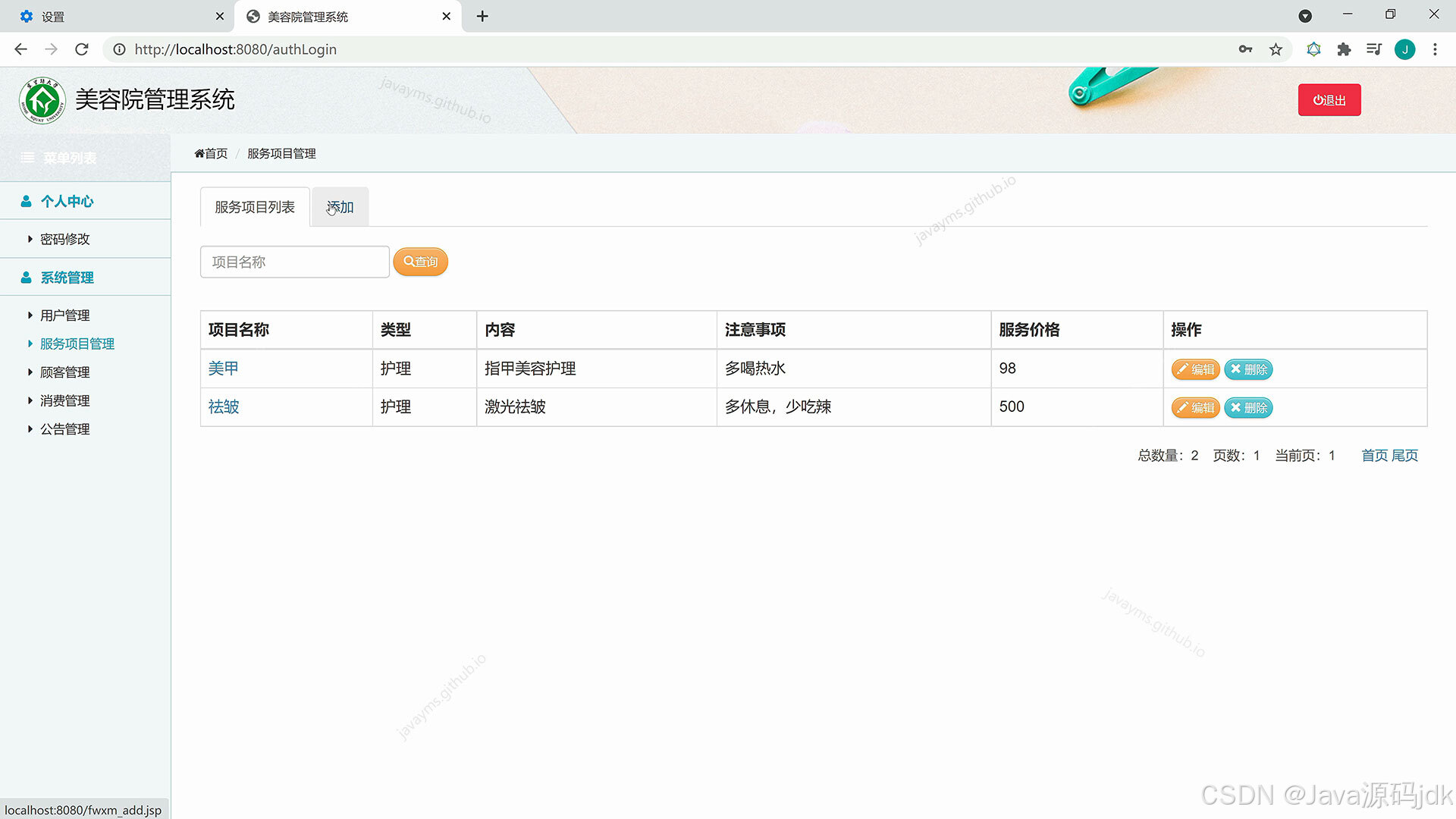
Task: Open the Chrome three-dot menu
Action: (x=1435, y=49)
